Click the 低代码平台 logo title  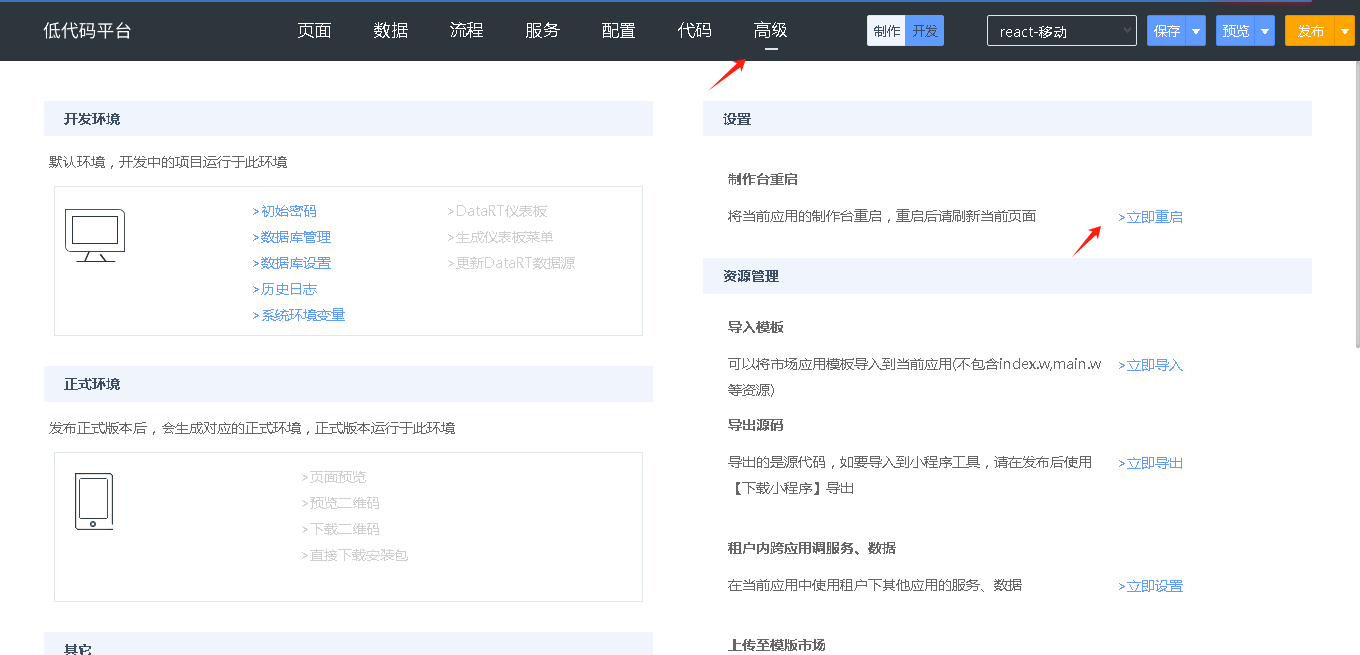click(x=87, y=31)
